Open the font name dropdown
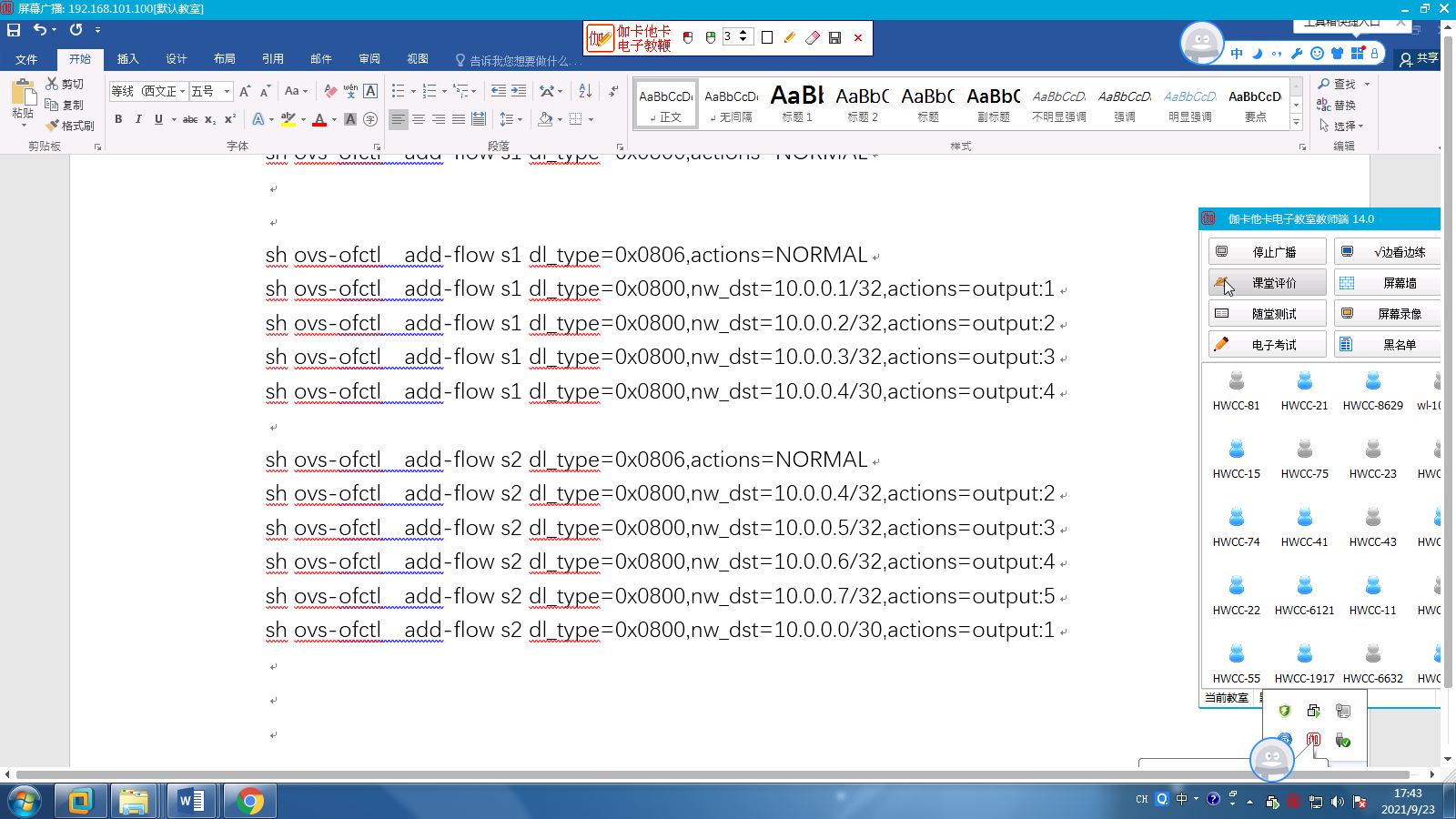The height and width of the screenshot is (819, 1456). pyautogui.click(x=182, y=91)
